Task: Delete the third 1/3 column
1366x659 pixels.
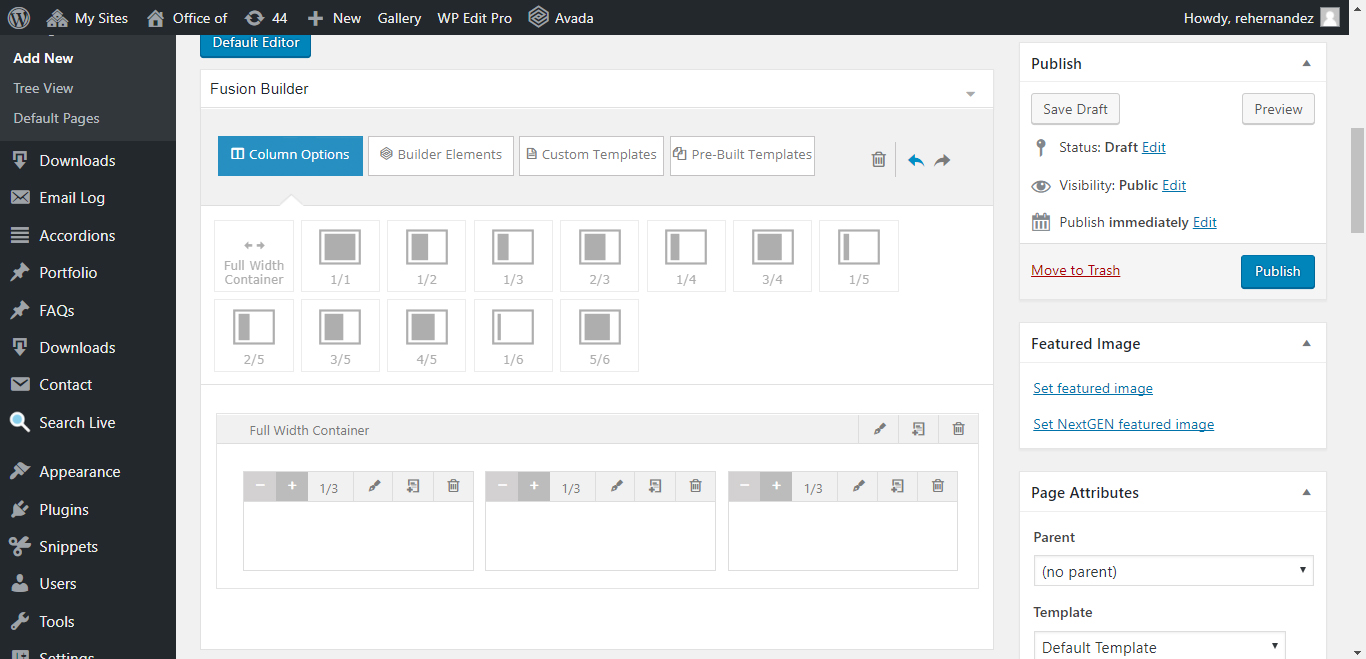Action: pos(937,487)
